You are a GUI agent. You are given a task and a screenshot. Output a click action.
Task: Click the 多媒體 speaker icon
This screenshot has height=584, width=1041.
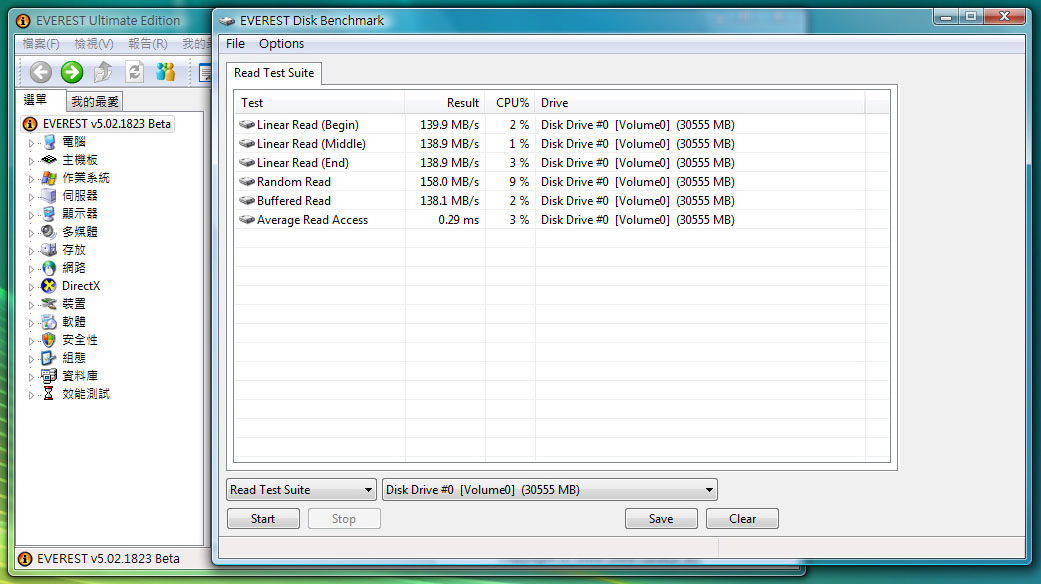[48, 232]
